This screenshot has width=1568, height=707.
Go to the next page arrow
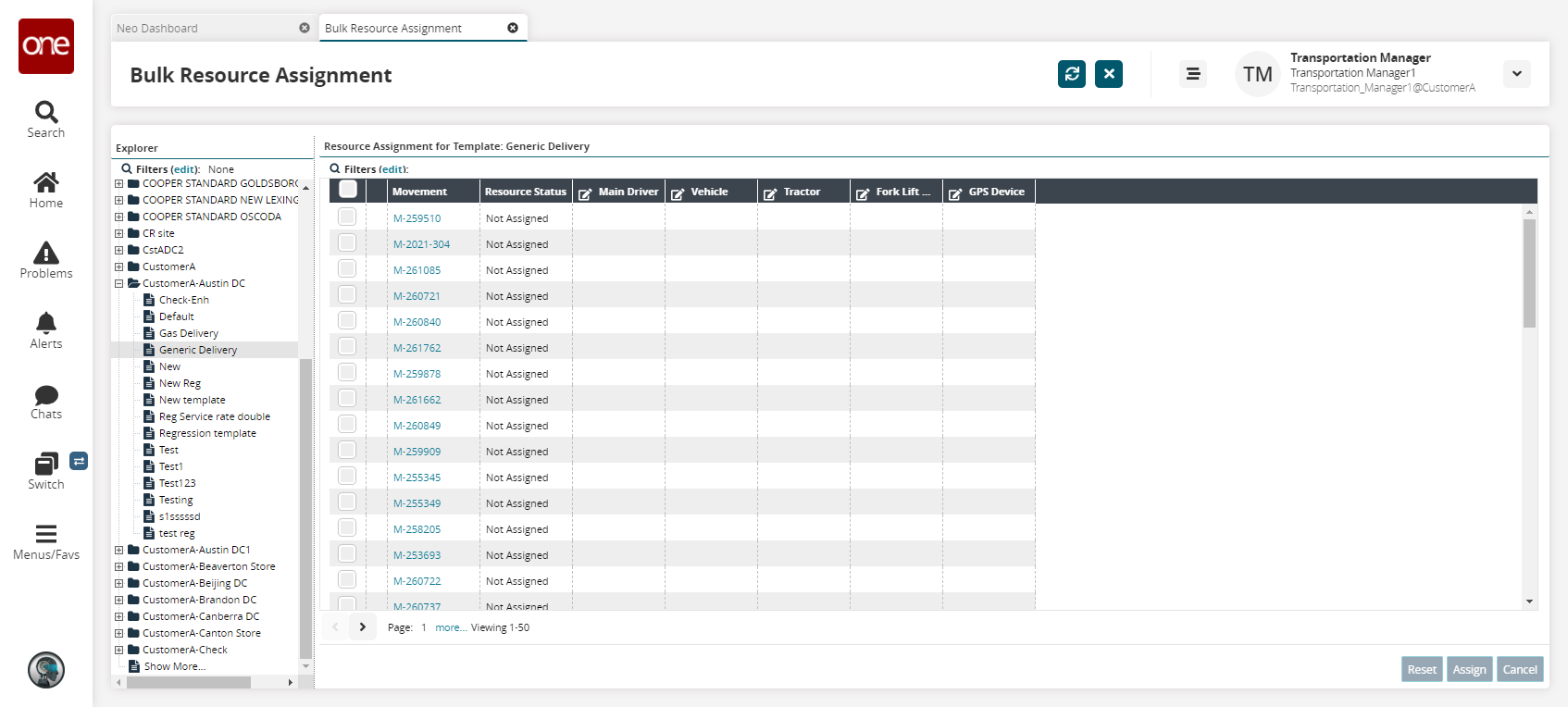[x=363, y=627]
